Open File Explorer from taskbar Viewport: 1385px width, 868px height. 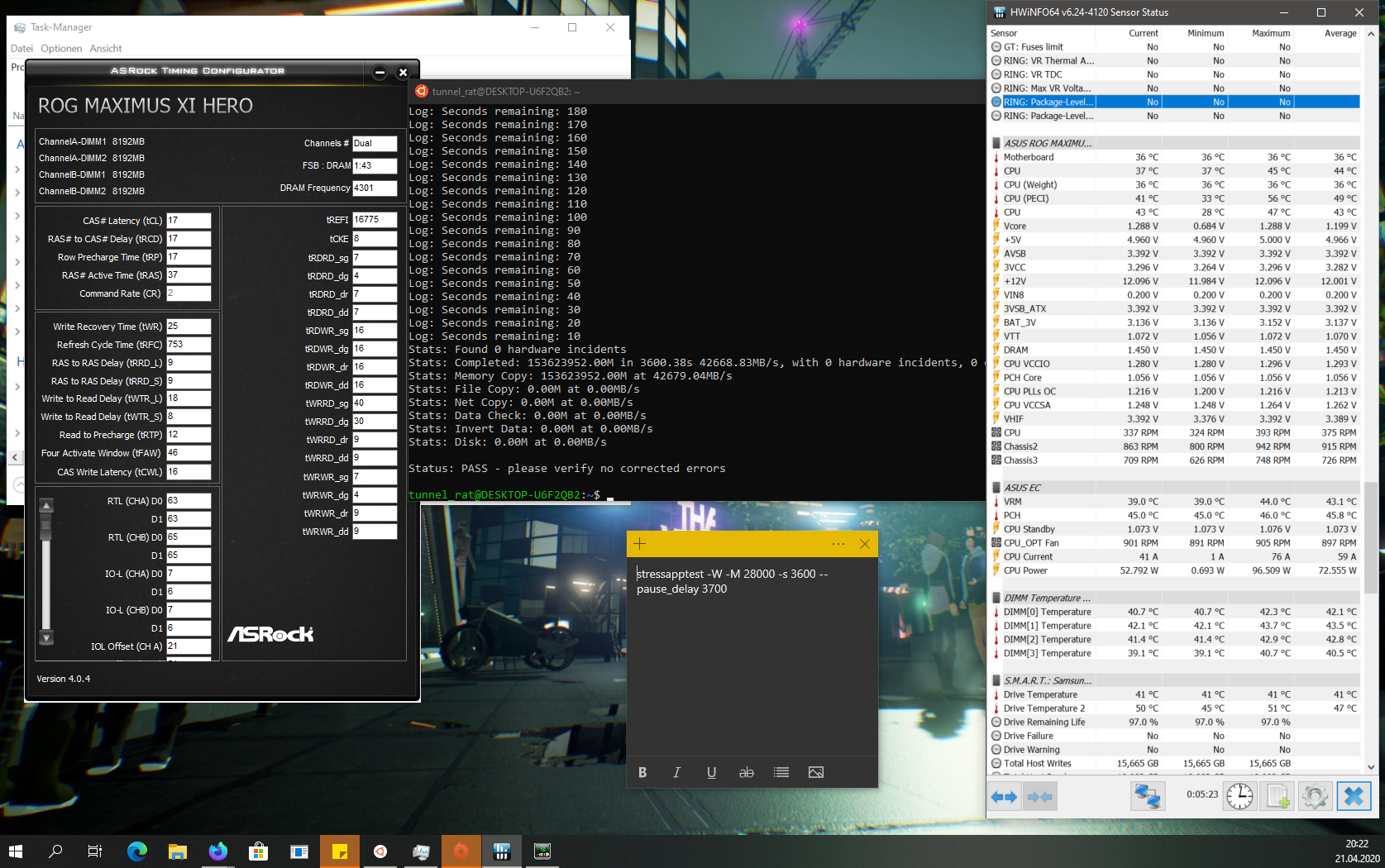178,851
